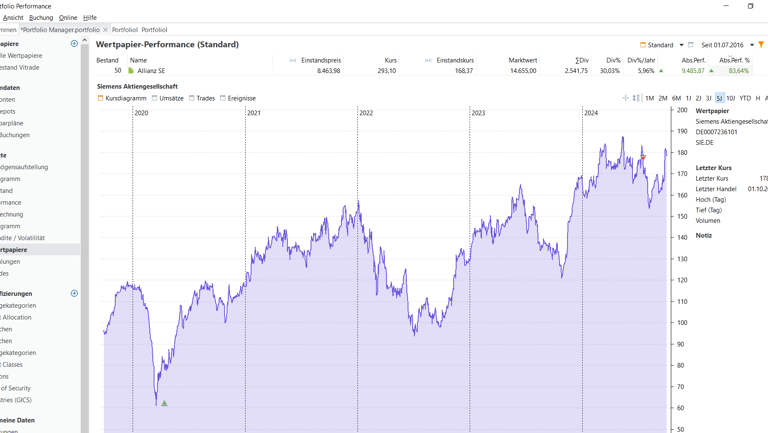Click the 14.655,00 Marktwert value
768x433 pixels.
(523, 71)
